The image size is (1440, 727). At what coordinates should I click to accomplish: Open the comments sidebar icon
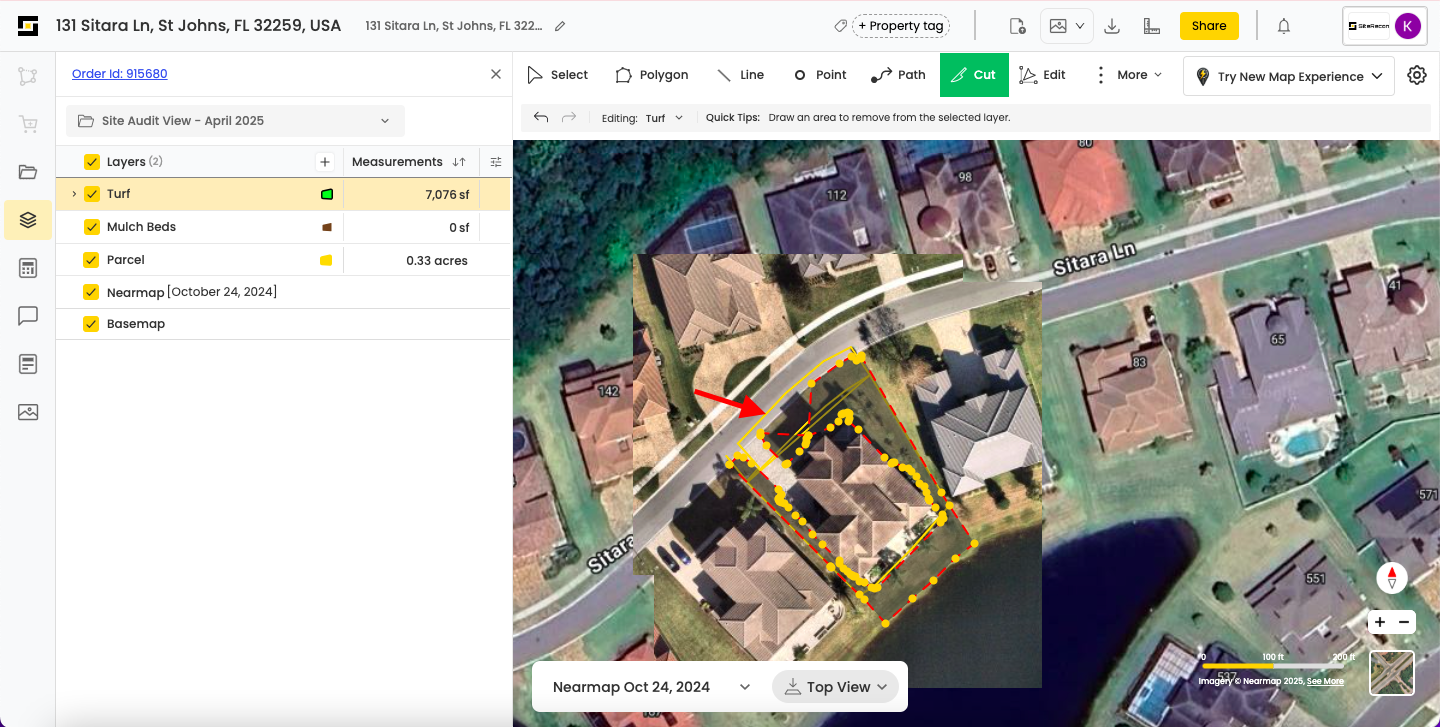[28, 316]
